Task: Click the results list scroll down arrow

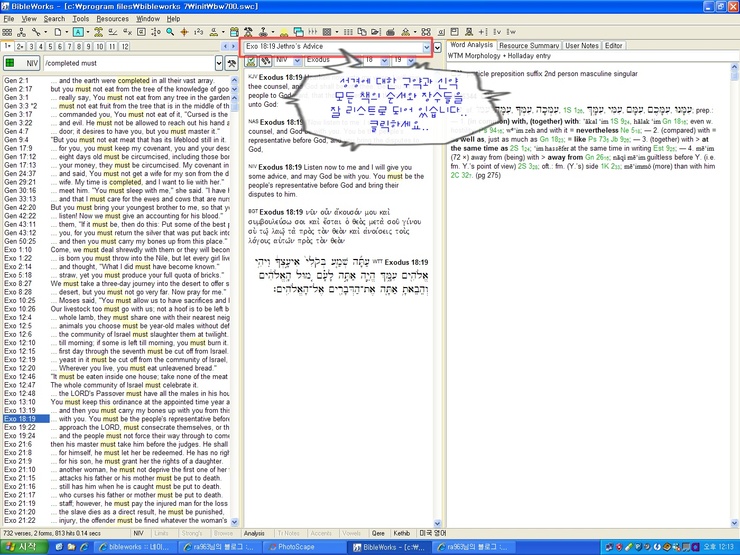Action: [x=235, y=522]
